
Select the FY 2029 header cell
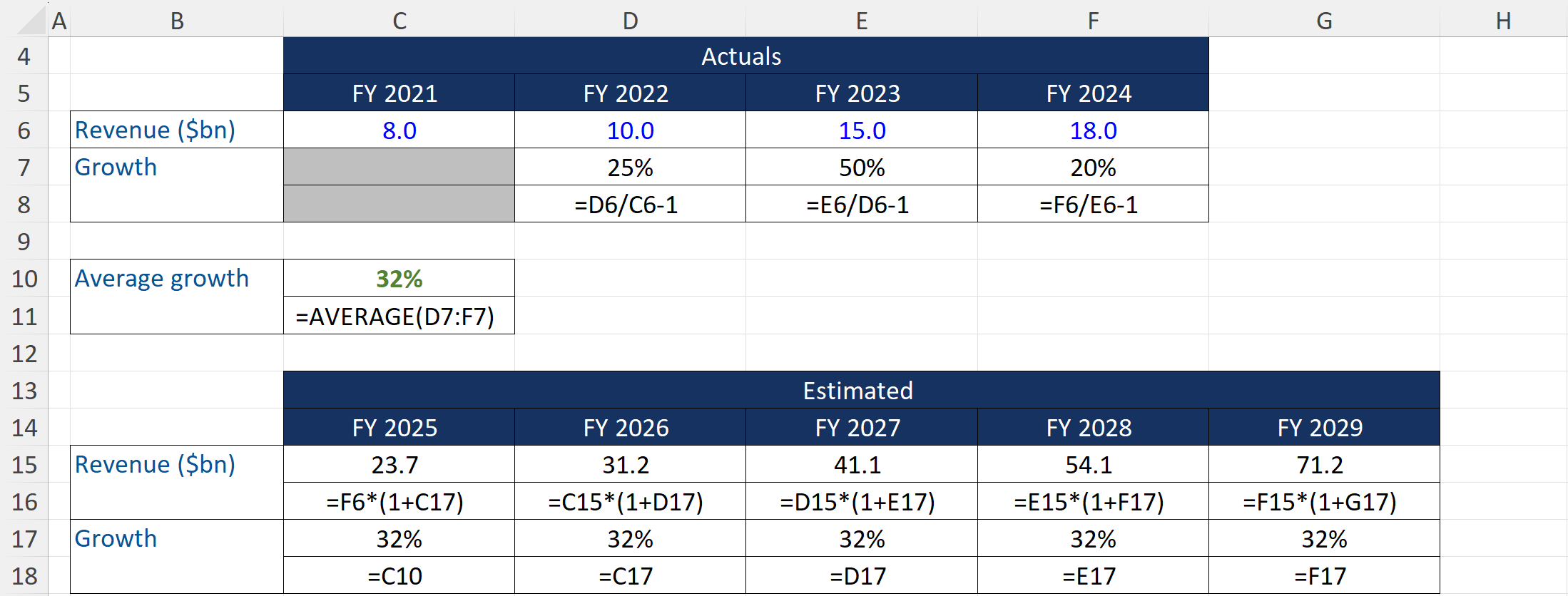(1320, 428)
